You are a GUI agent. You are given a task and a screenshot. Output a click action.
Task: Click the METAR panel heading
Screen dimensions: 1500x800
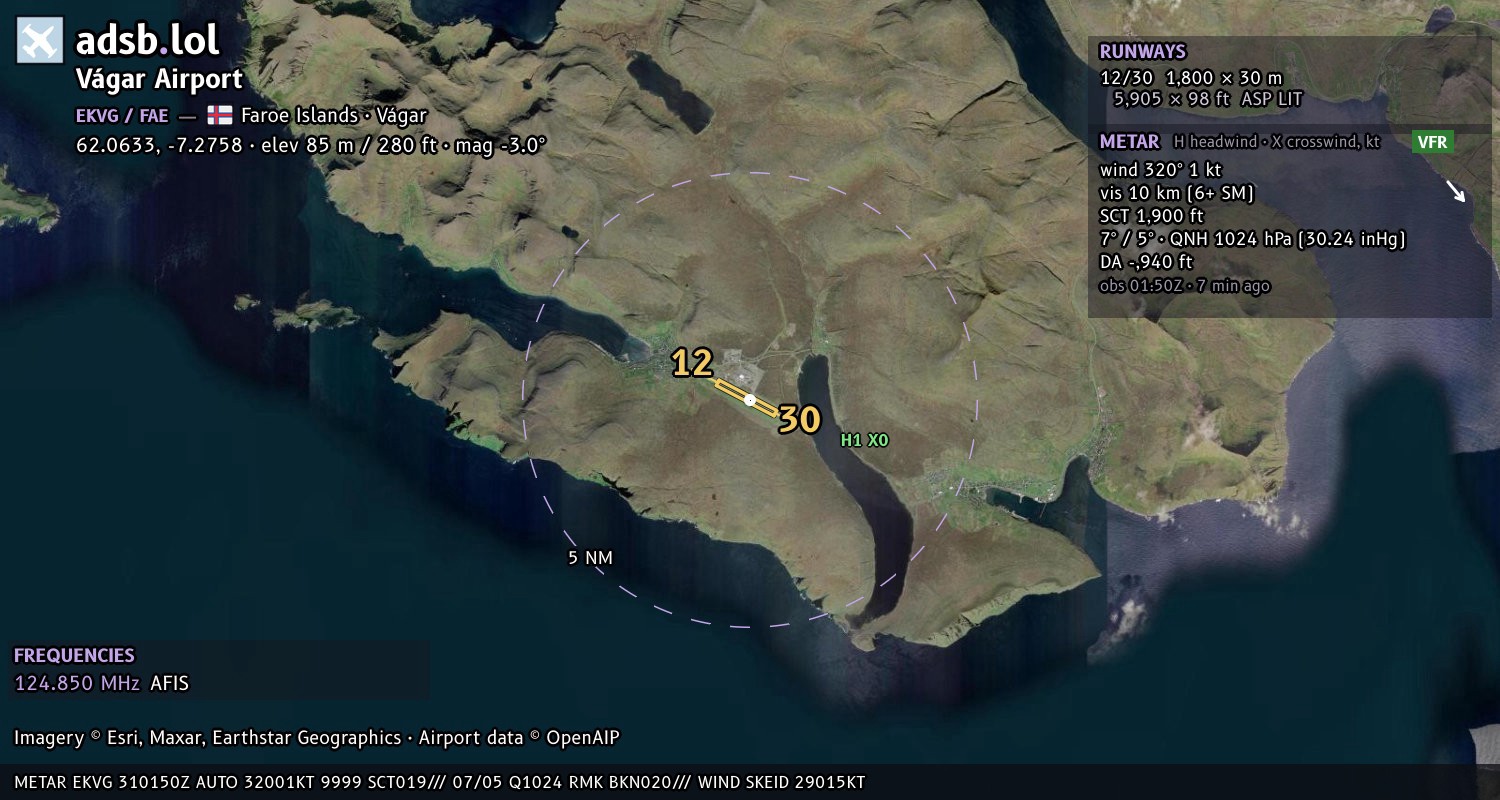coord(1129,142)
